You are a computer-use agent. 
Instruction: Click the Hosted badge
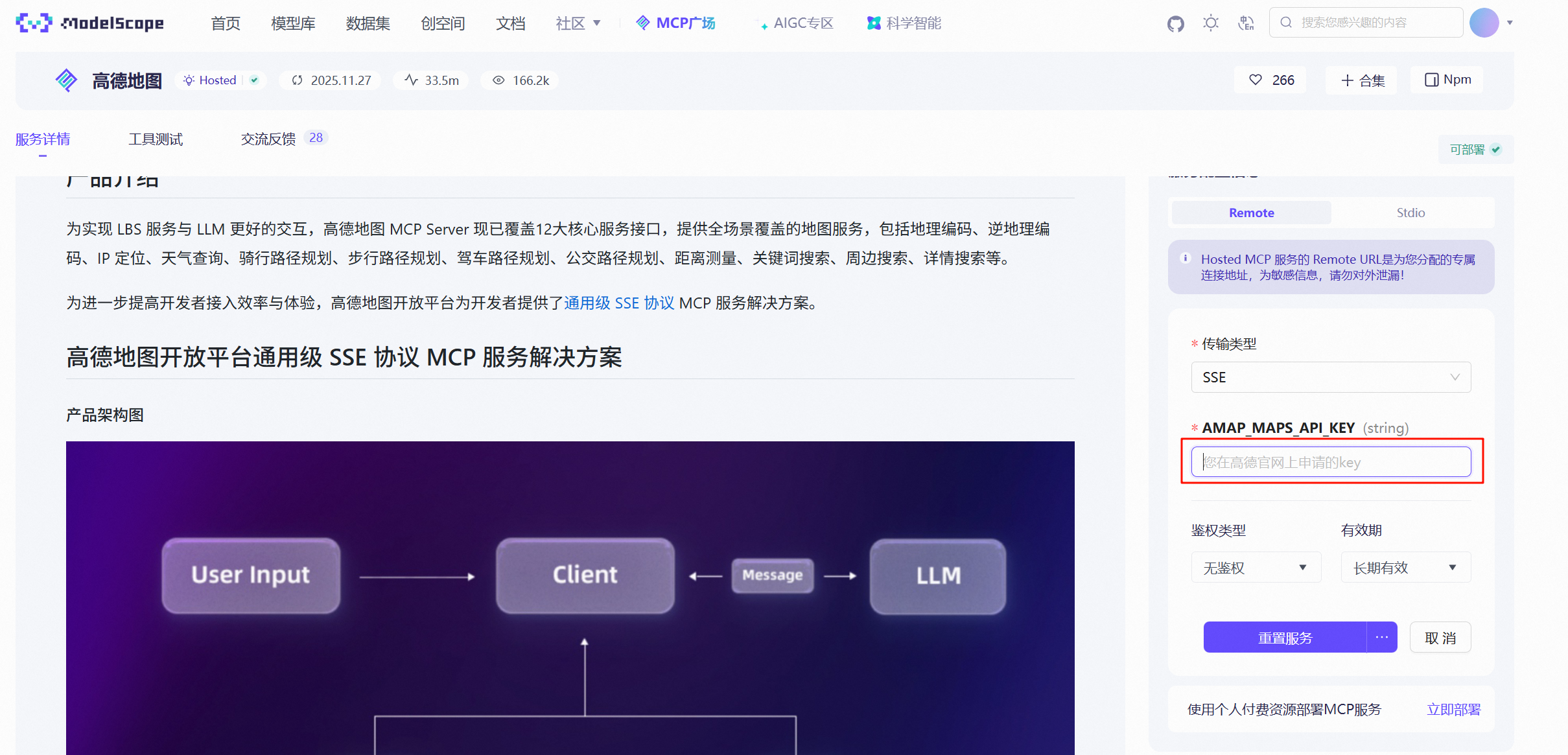[x=221, y=80]
